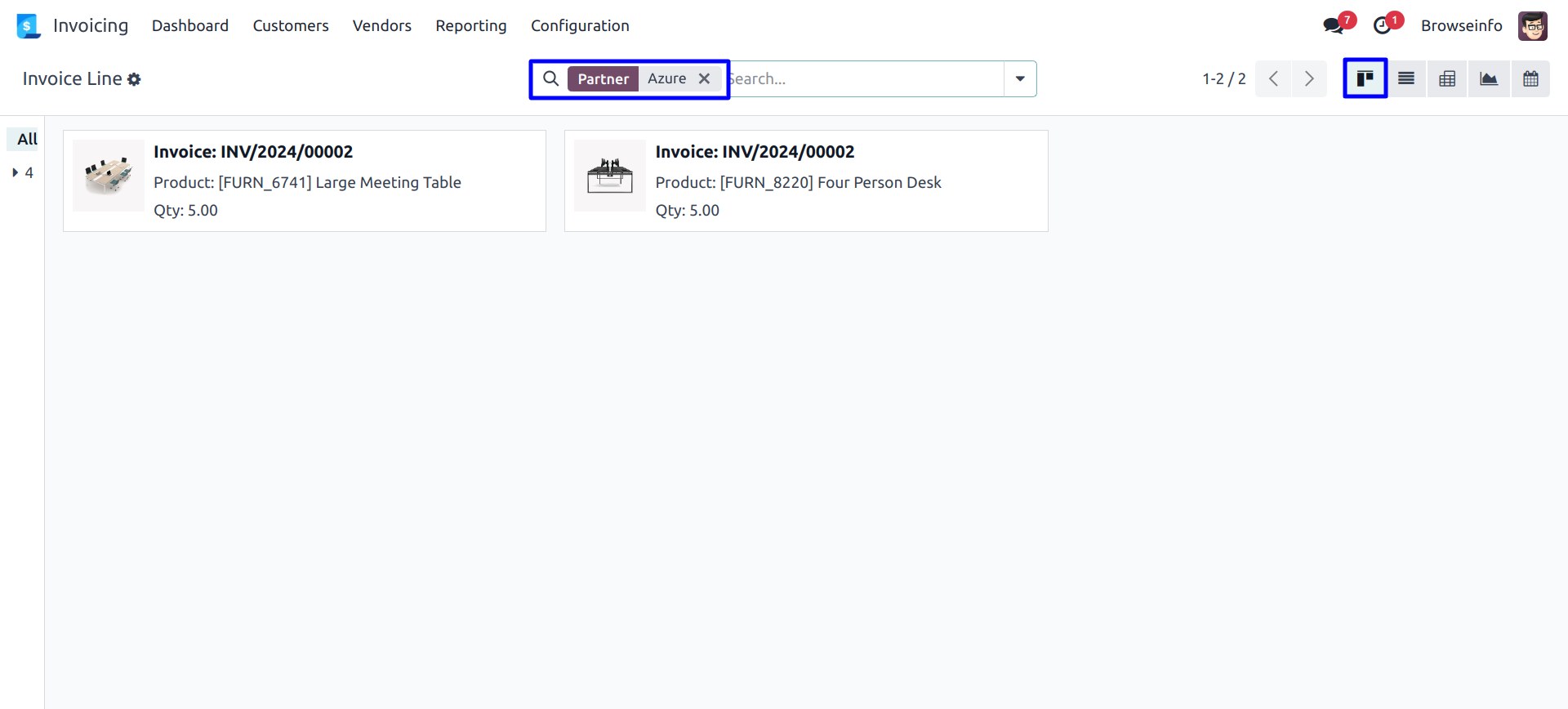Viewport: 1568px width, 709px height.
Task: Click into the Search input field
Action: tap(866, 78)
